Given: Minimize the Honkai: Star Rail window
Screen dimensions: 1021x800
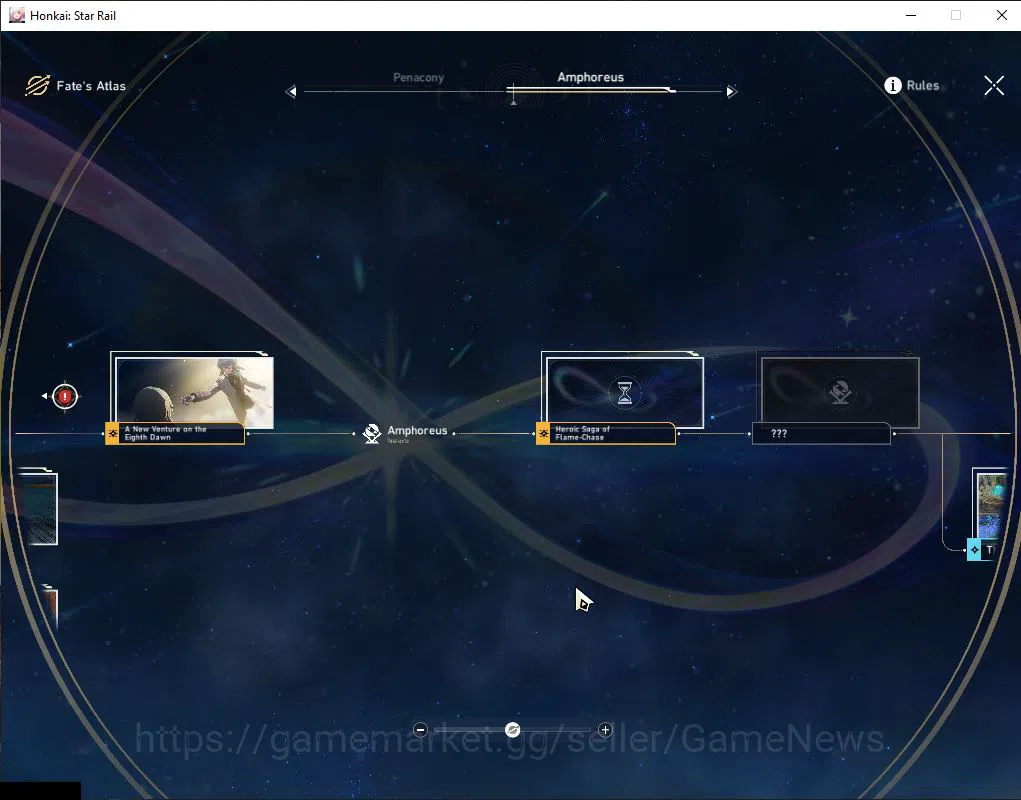Looking at the screenshot, I should pyautogui.click(x=911, y=15).
